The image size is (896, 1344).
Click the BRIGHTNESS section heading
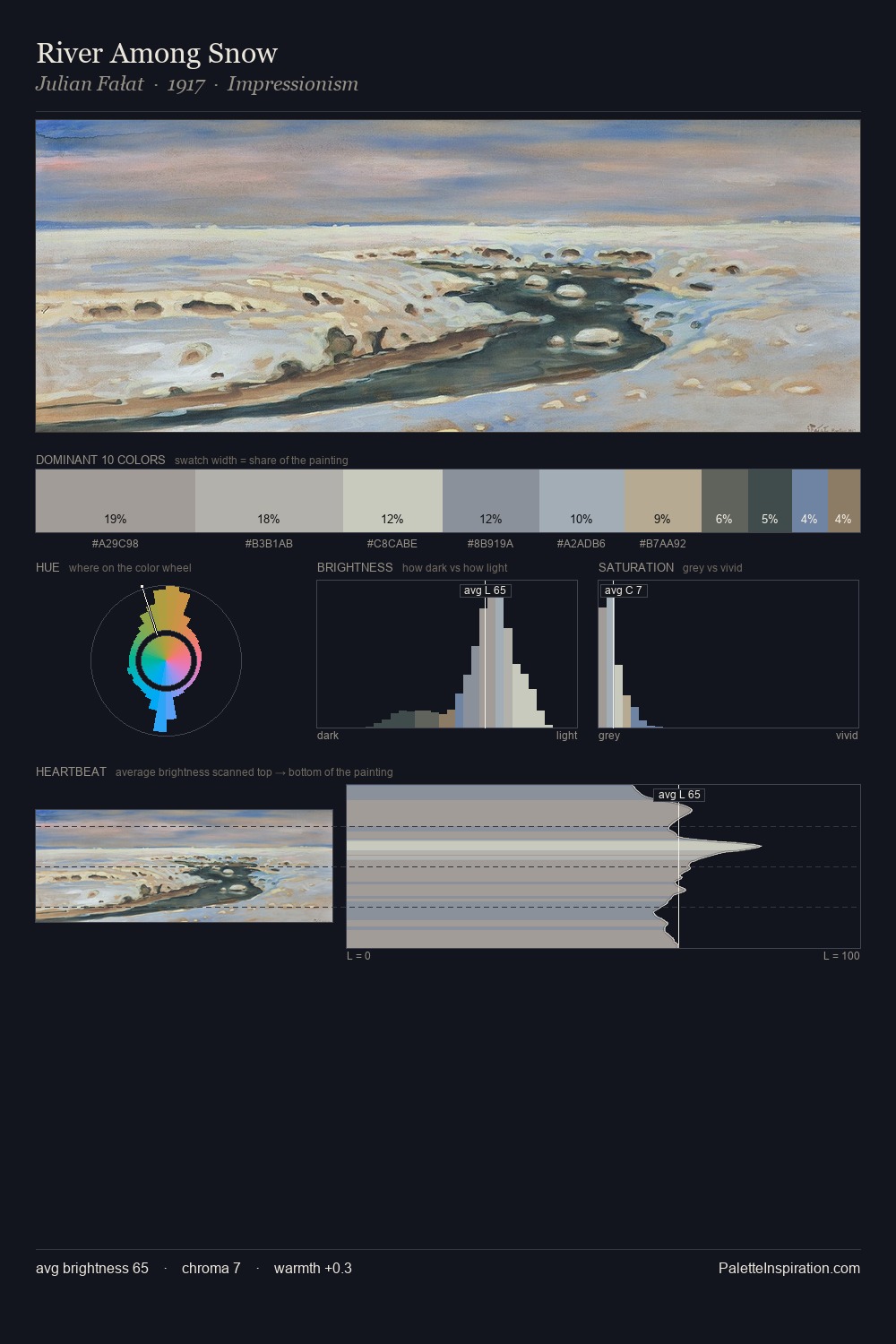coord(355,567)
